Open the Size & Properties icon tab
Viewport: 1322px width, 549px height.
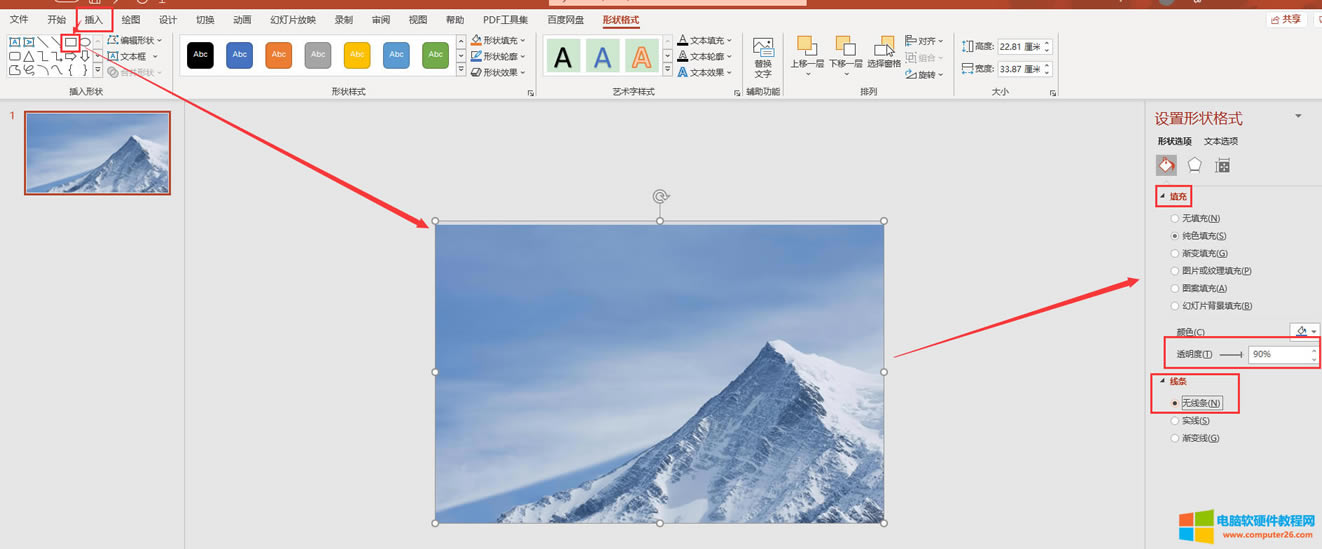click(1222, 165)
